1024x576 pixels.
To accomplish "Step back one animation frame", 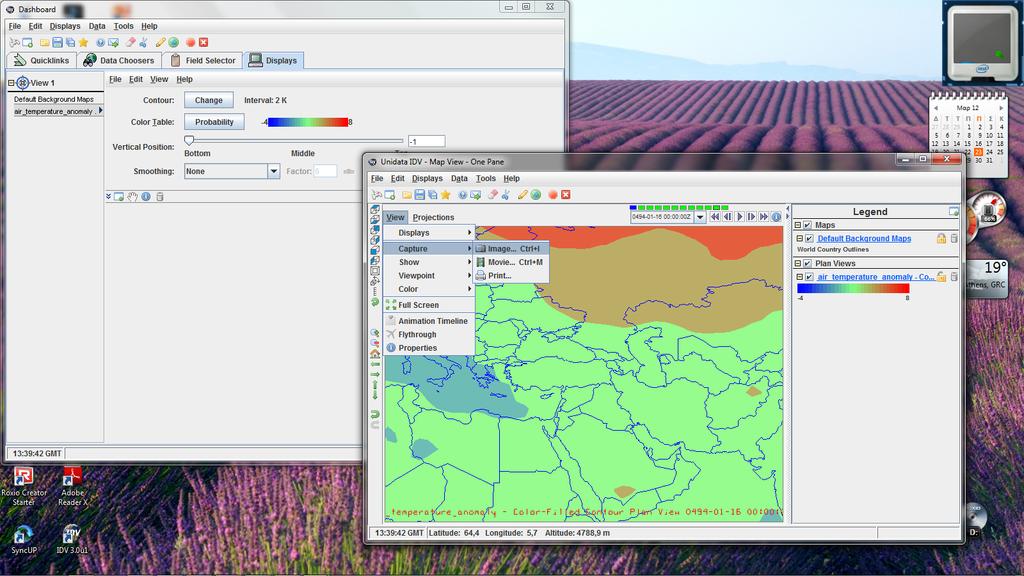I will (727, 217).
